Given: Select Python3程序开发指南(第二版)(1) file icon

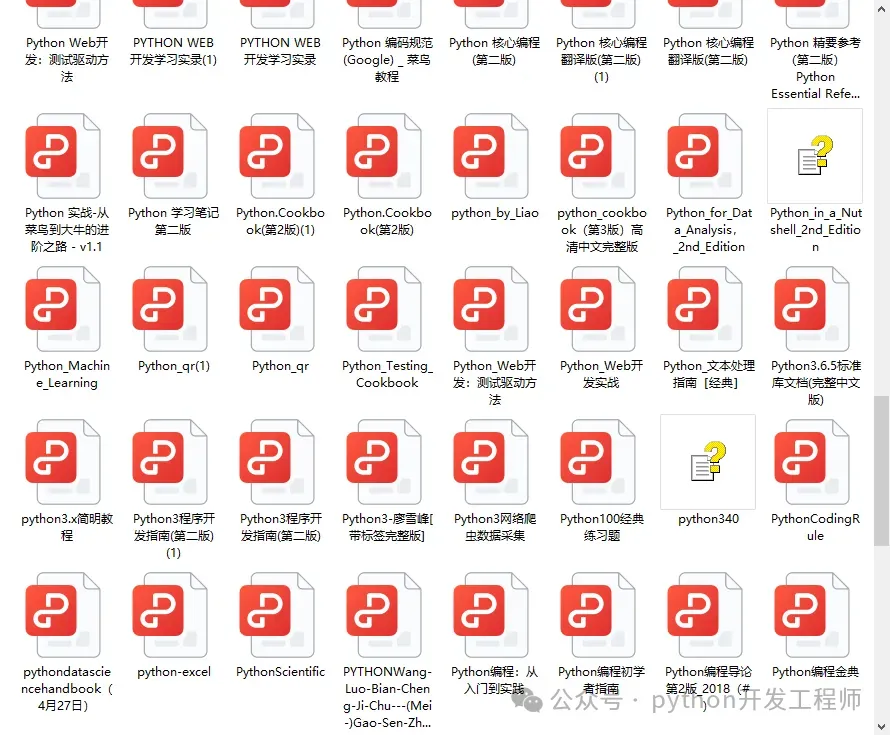Looking at the screenshot, I should [170, 461].
